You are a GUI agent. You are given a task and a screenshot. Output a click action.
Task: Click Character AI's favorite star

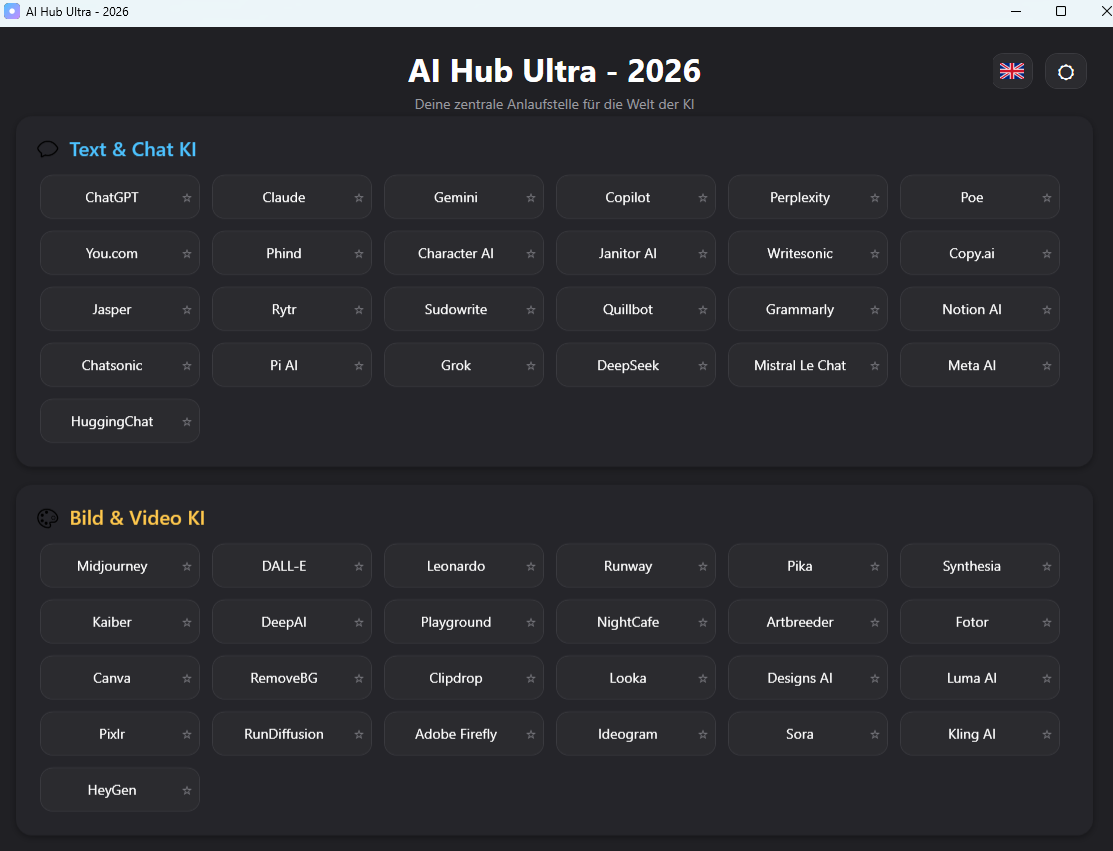point(530,254)
